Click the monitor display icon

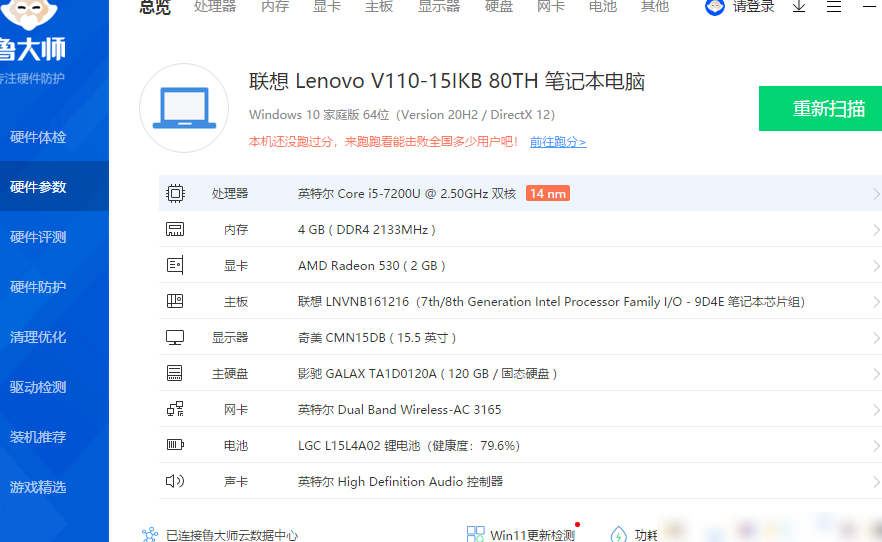coord(175,337)
